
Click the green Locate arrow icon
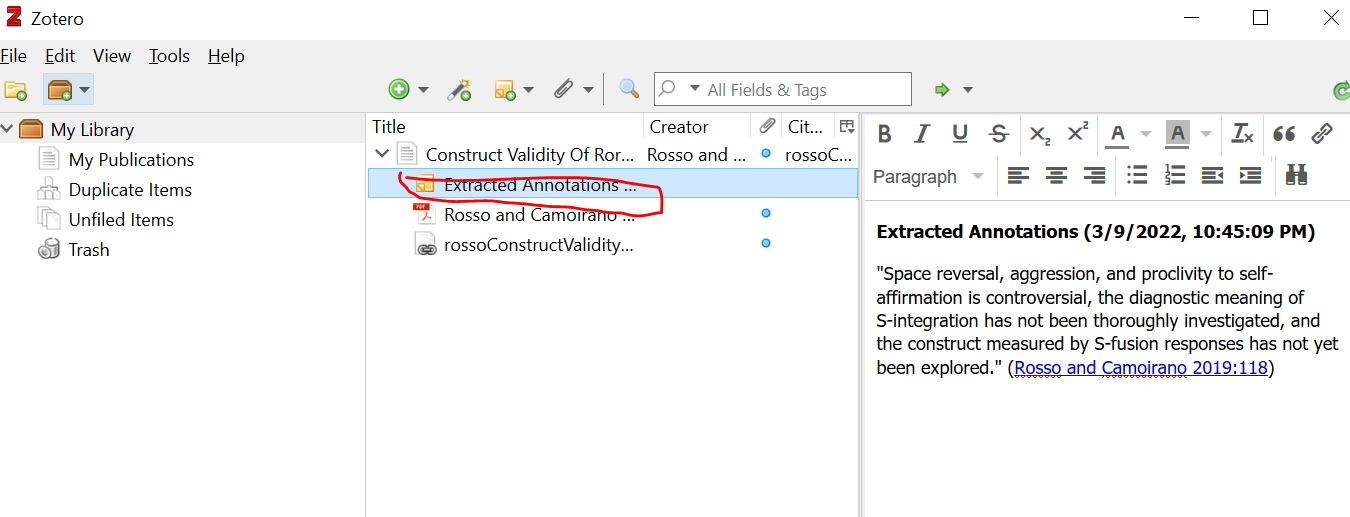click(x=942, y=90)
